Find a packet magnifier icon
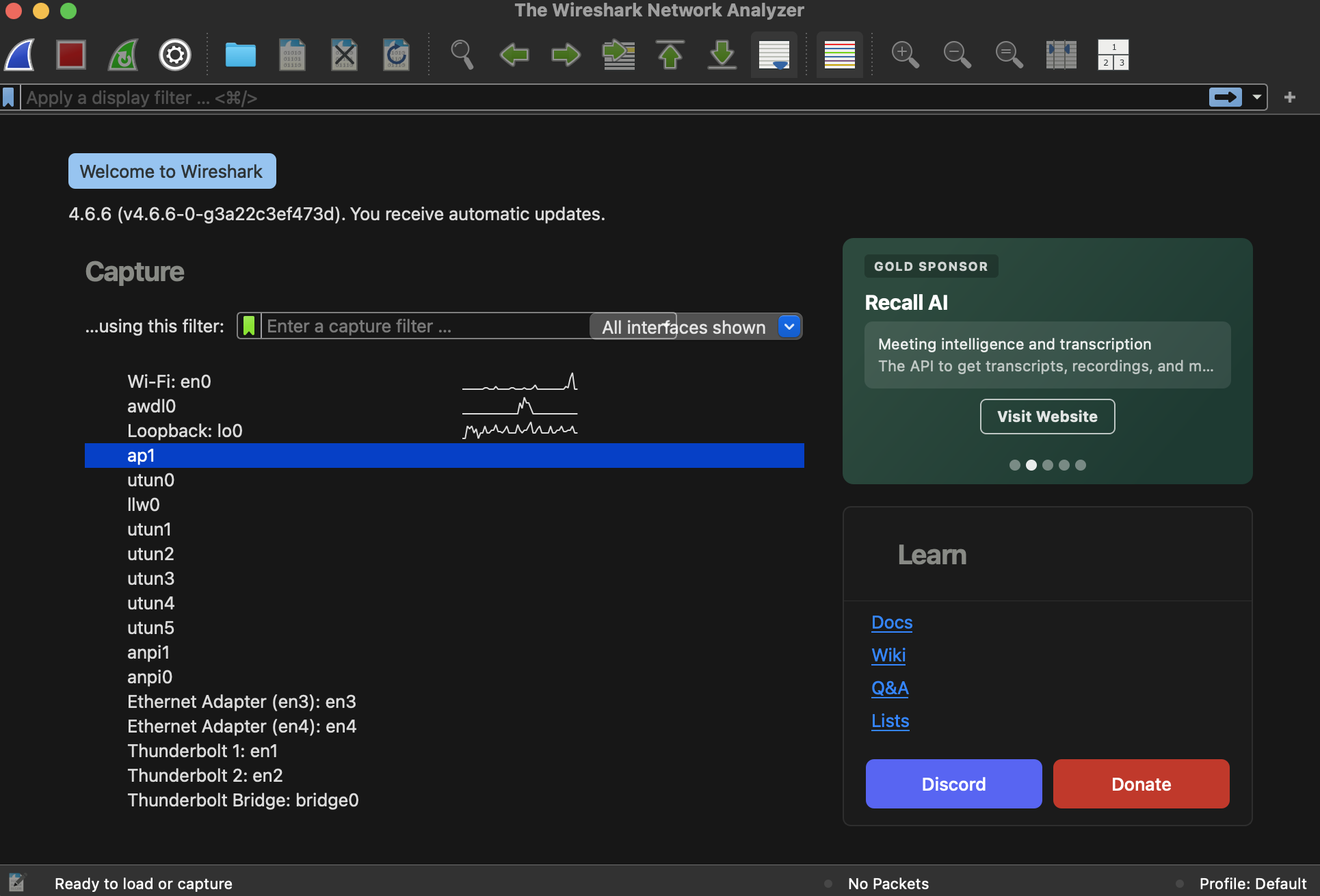Screen dimensions: 1320x896 coord(462,55)
